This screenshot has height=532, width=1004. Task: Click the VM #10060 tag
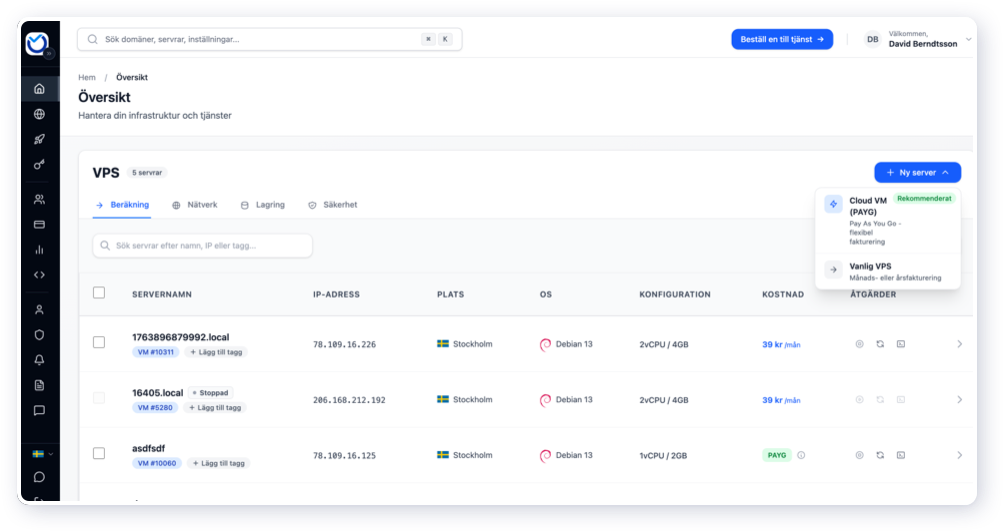pyautogui.click(x=157, y=463)
